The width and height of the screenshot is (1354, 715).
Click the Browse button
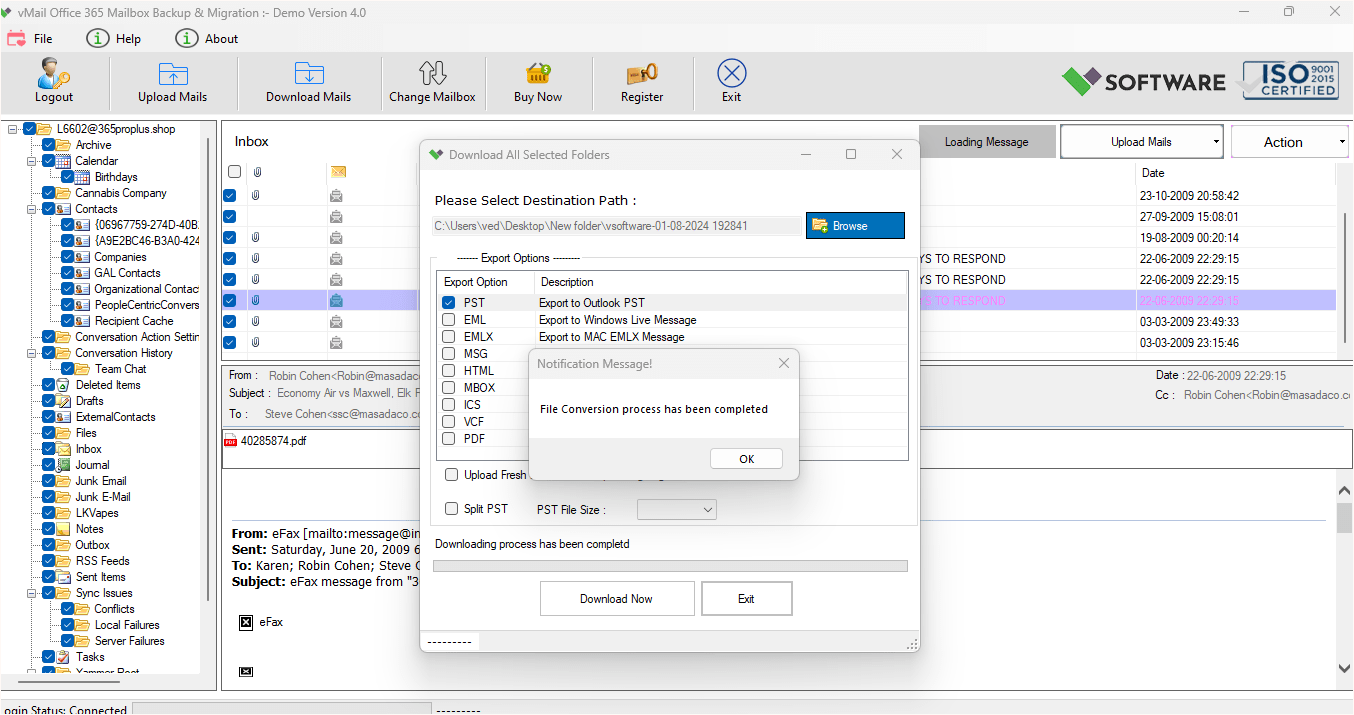click(x=856, y=226)
